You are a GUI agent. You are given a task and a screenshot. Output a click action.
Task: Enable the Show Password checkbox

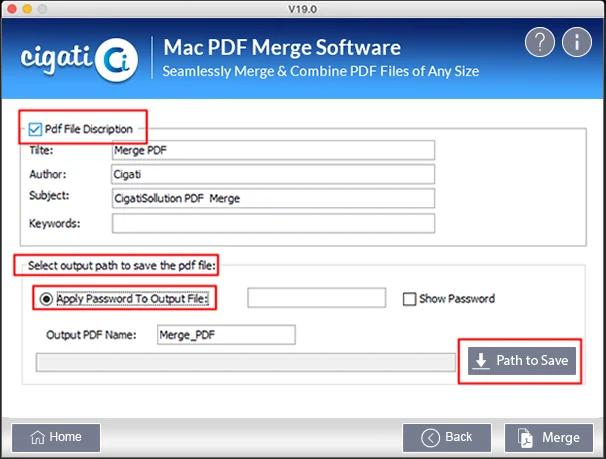tap(409, 299)
